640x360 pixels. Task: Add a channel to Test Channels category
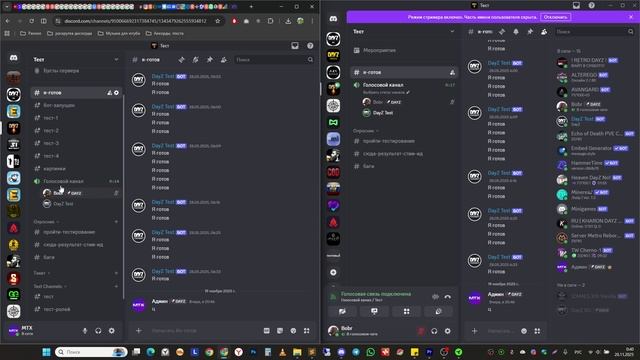116,286
